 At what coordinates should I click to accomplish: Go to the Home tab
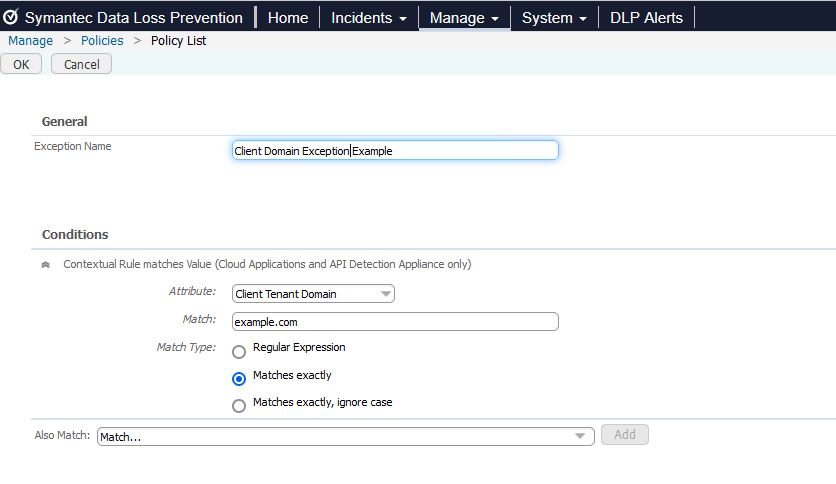(288, 18)
